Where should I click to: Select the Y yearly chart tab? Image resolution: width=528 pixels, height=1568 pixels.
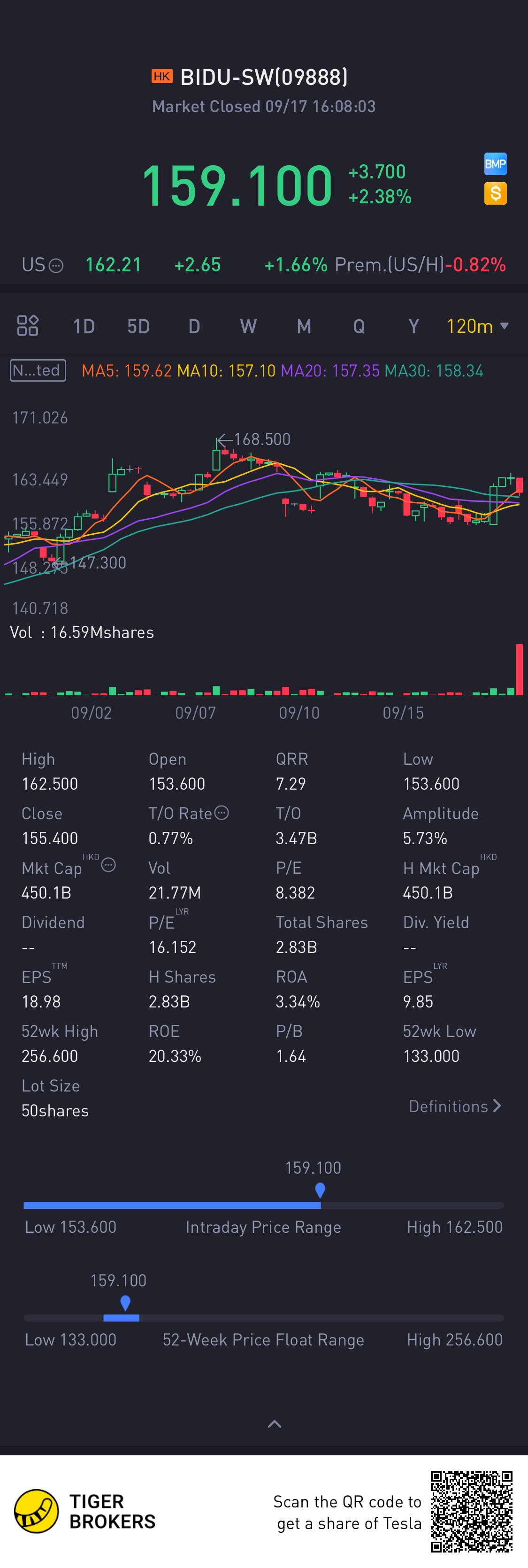coord(413,326)
